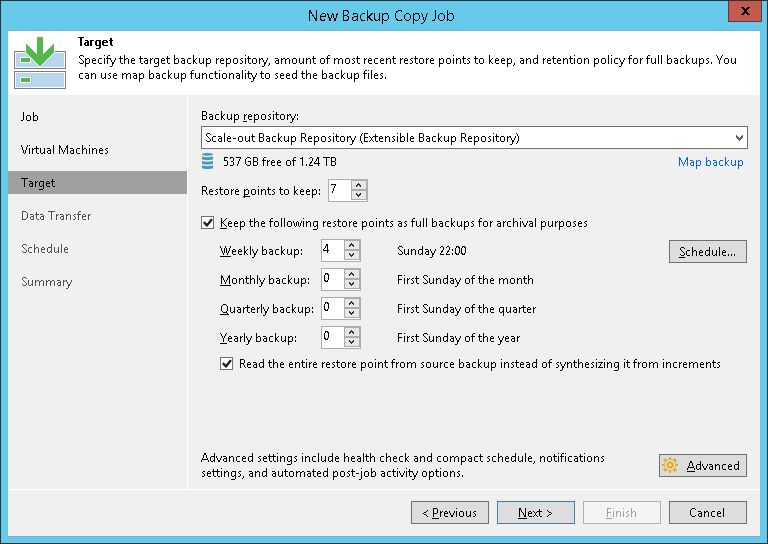Expand the Backup repository dropdown
The width and height of the screenshot is (768, 544).
tap(739, 137)
